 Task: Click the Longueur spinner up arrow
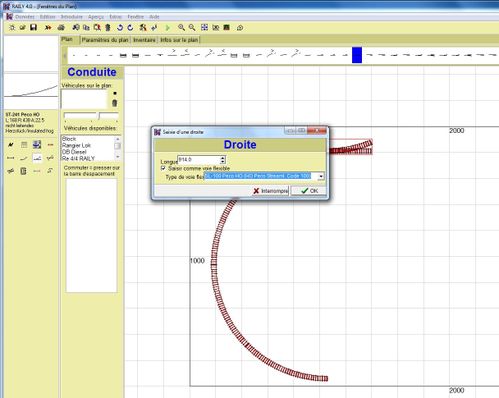pos(223,158)
